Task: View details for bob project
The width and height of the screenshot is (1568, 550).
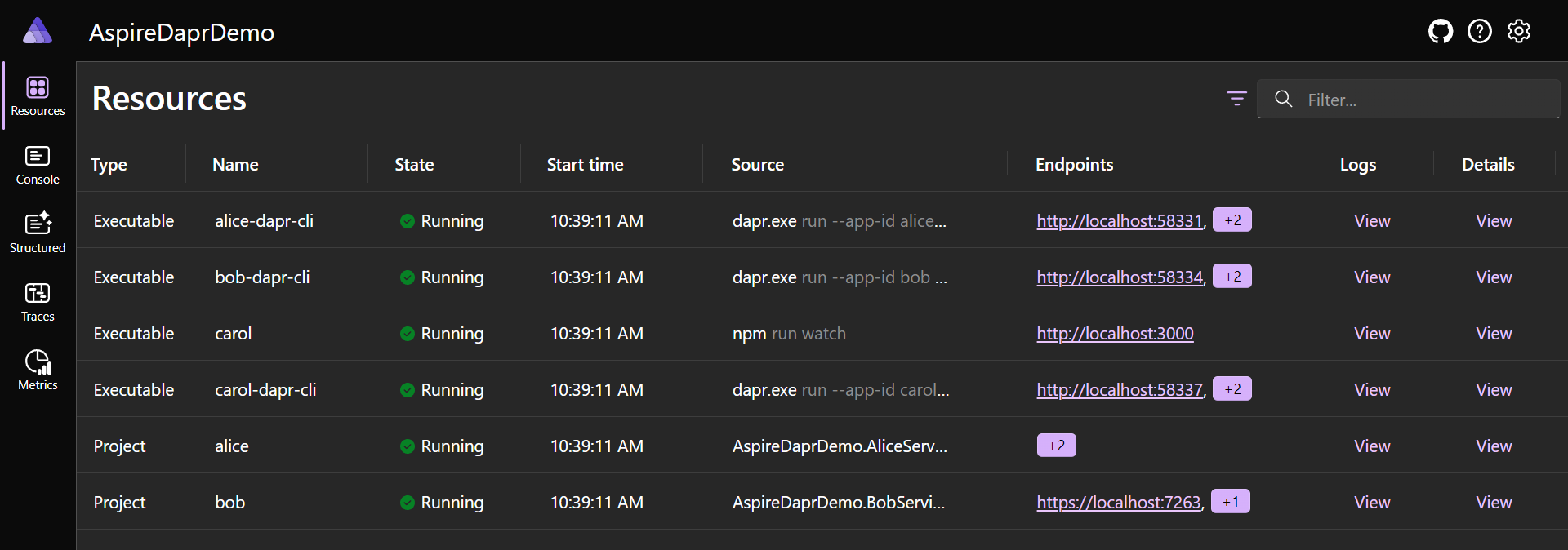Action: pyautogui.click(x=1494, y=503)
